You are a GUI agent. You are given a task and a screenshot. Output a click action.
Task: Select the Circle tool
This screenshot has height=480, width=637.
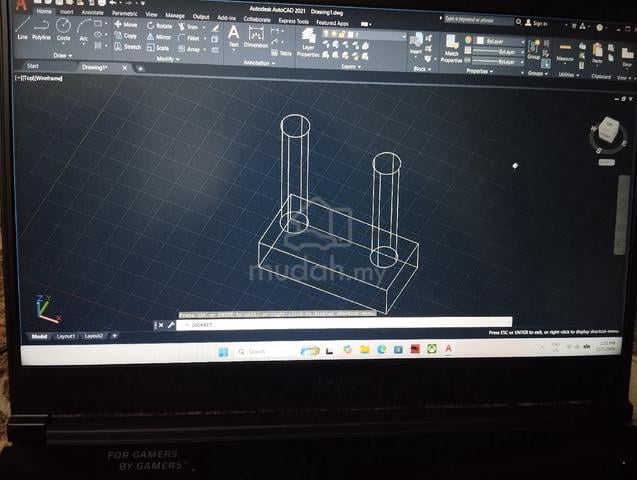click(63, 30)
